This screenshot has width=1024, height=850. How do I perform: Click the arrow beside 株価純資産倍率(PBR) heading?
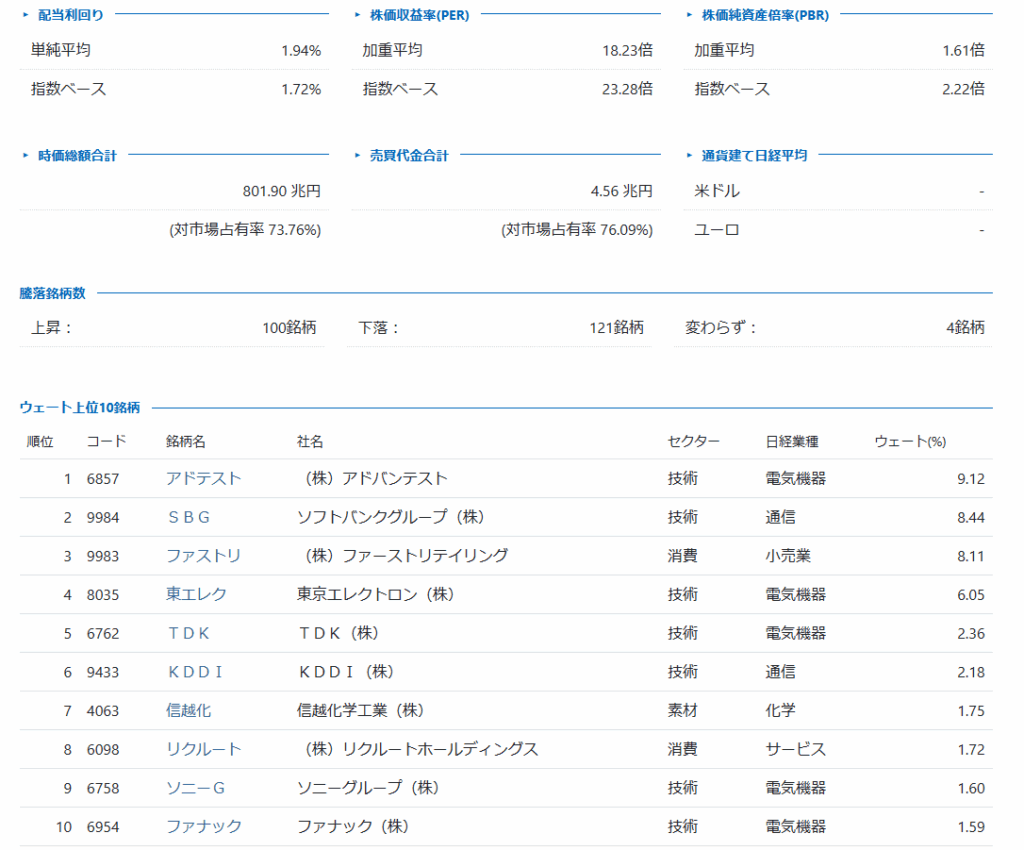(x=690, y=15)
